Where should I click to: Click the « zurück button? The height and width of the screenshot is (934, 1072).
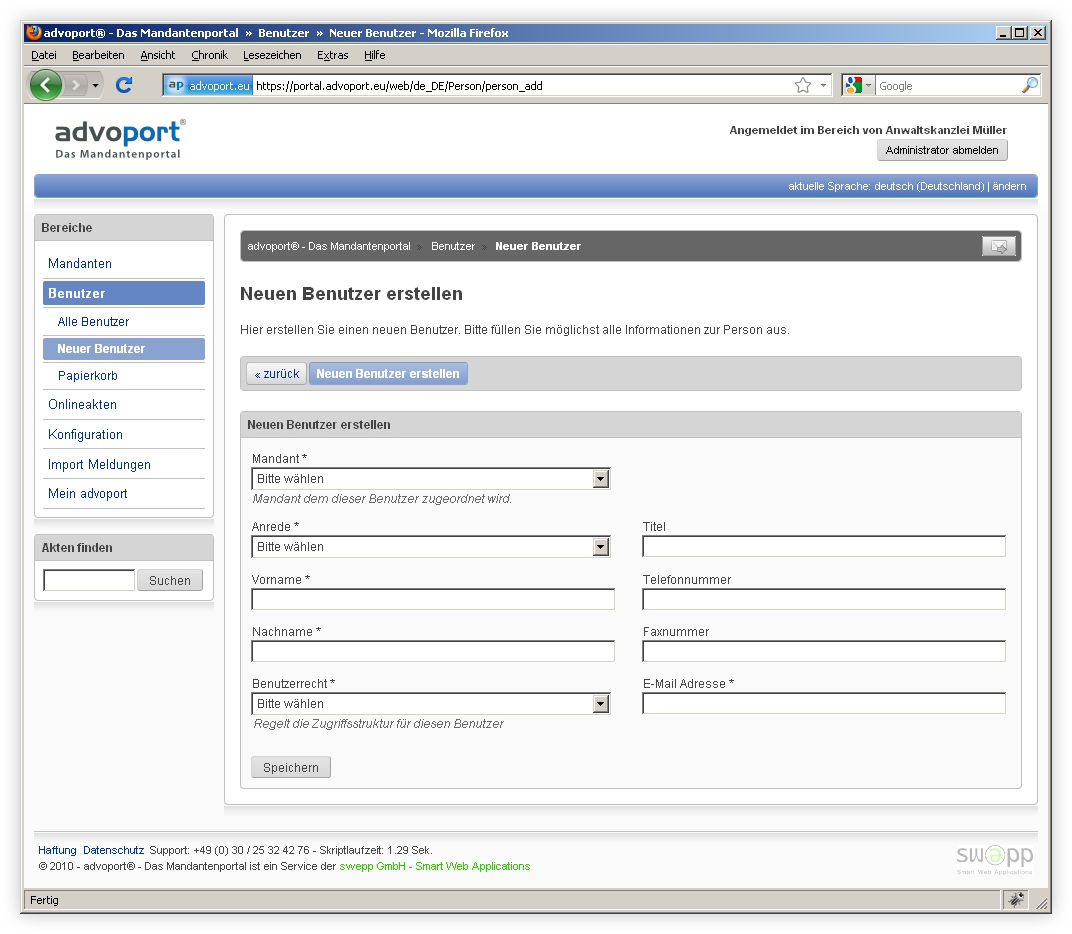(x=276, y=374)
